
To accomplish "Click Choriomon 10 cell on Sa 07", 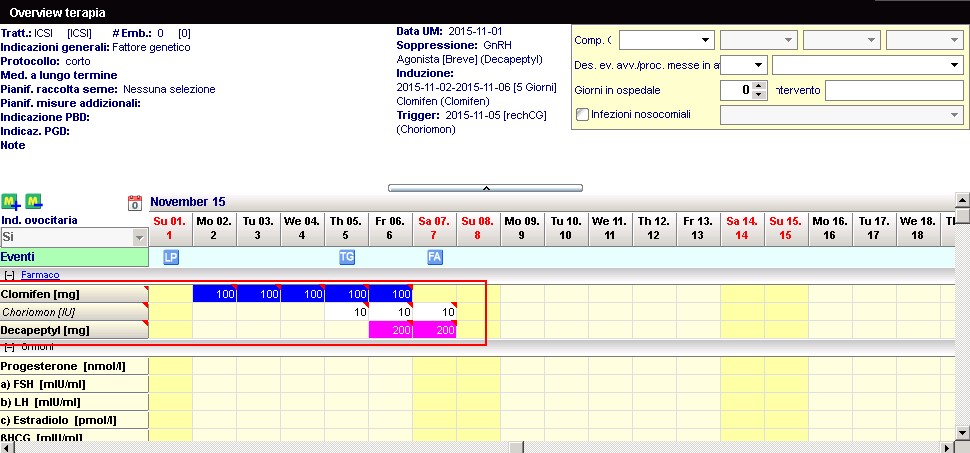I will (434, 312).
